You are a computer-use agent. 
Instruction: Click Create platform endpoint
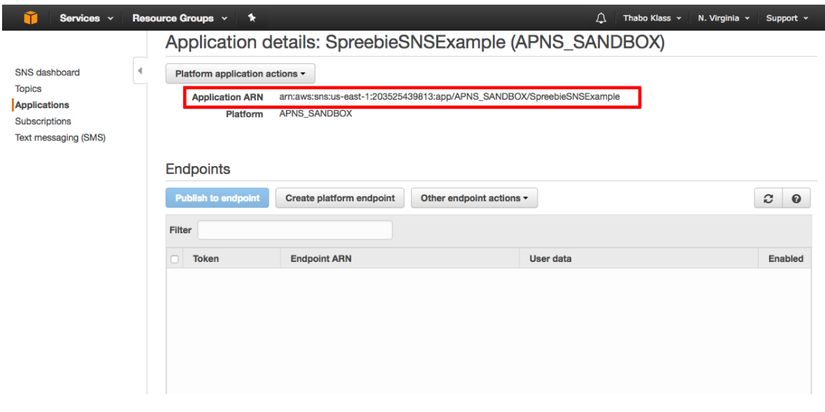click(x=340, y=198)
